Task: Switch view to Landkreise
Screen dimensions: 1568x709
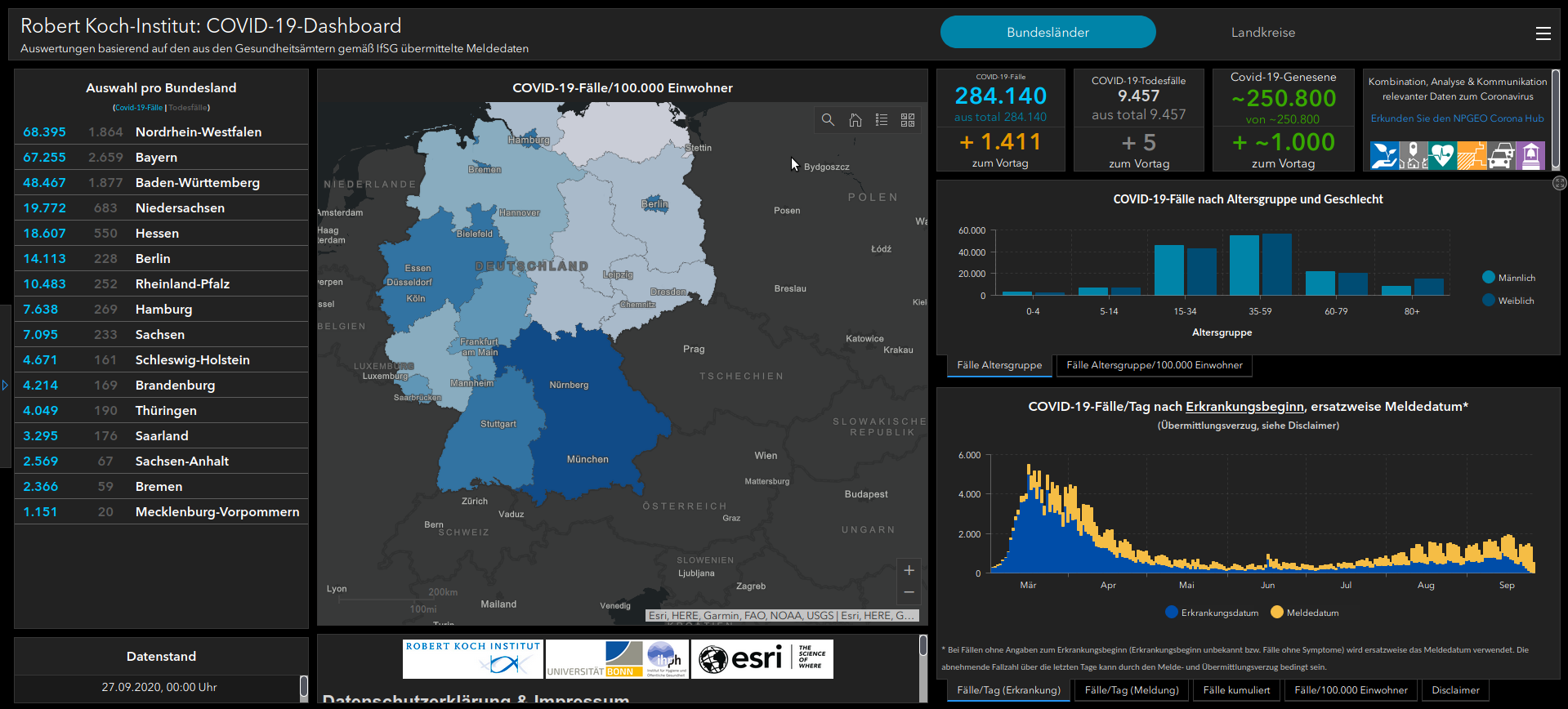Action: (x=1262, y=33)
